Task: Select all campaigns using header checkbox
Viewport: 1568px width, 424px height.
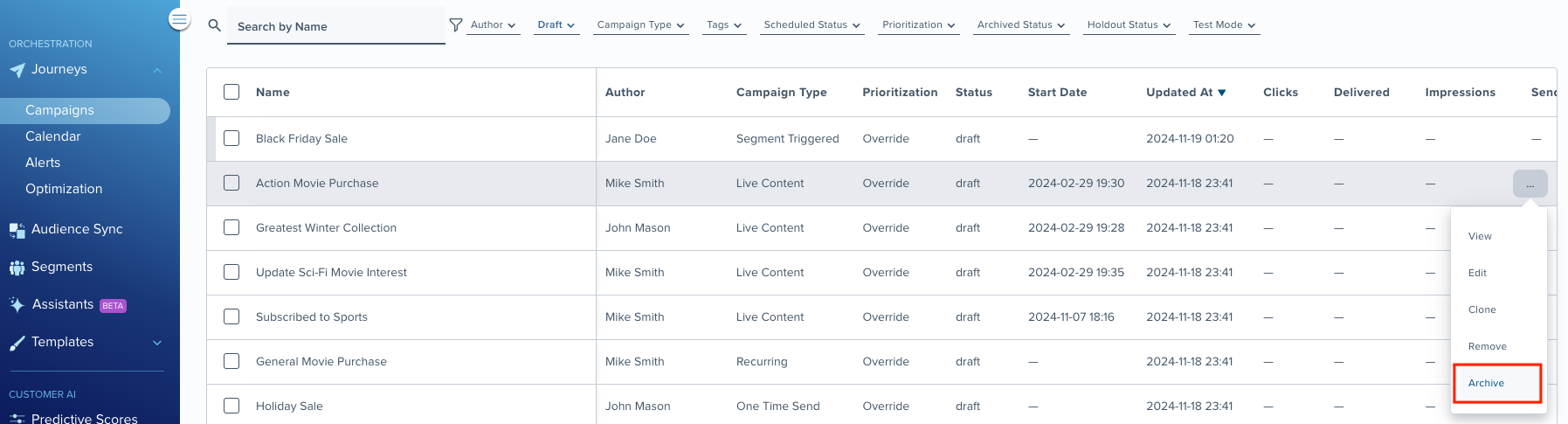Action: tap(231, 92)
